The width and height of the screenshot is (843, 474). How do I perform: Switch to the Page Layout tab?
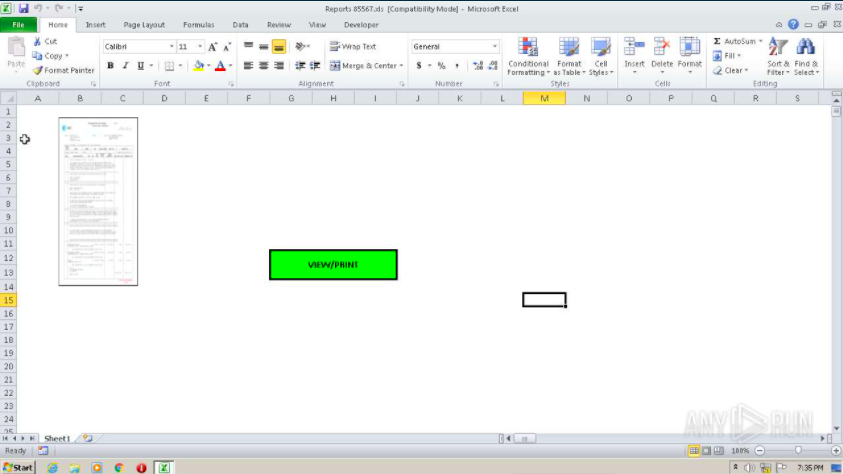coord(144,24)
